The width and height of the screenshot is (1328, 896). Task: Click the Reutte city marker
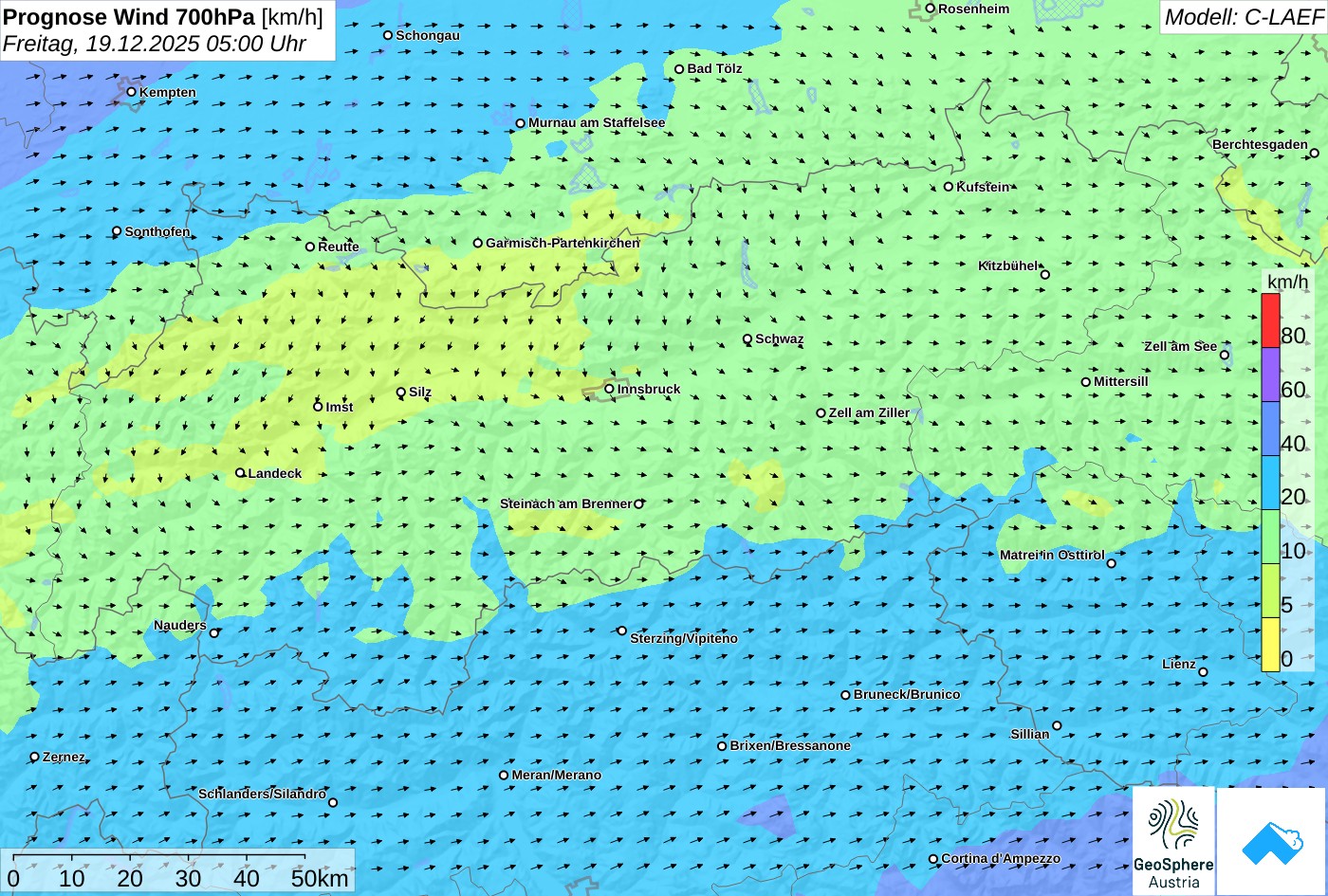pyautogui.click(x=310, y=247)
